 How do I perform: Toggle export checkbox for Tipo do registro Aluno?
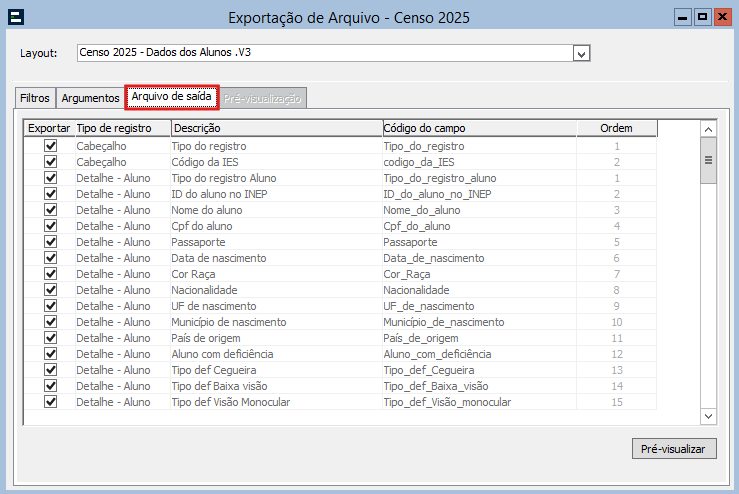pyautogui.click(x=50, y=178)
